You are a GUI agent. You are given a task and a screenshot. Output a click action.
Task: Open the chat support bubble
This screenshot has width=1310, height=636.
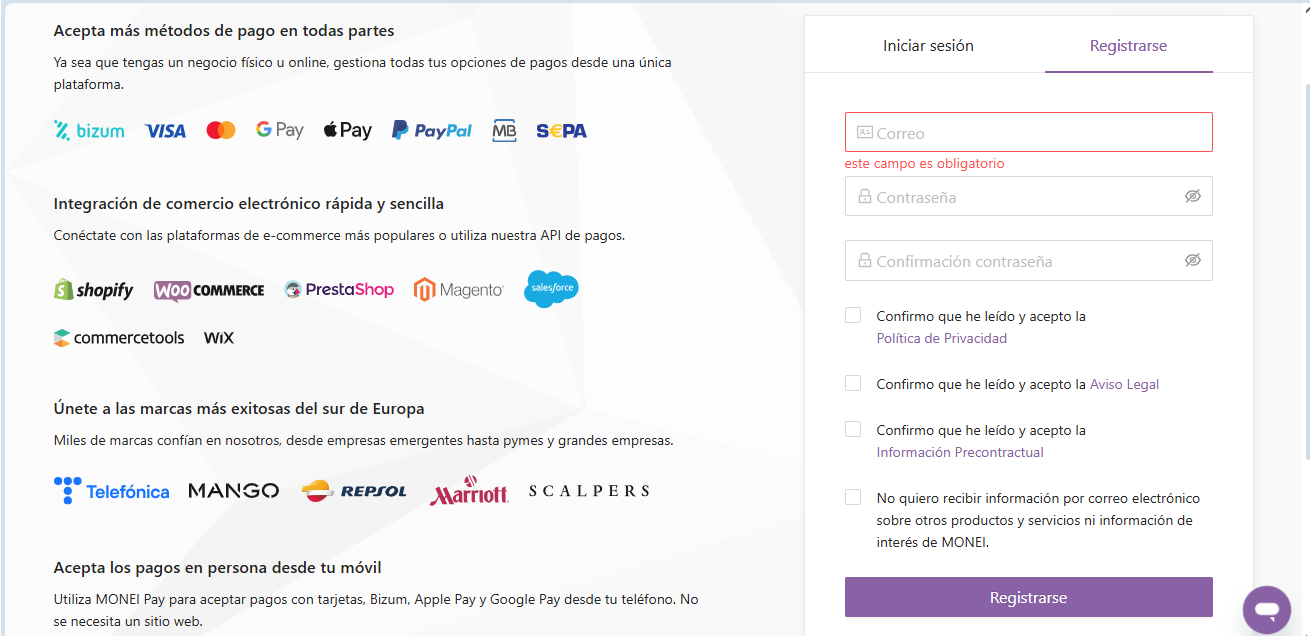[x=1267, y=610]
